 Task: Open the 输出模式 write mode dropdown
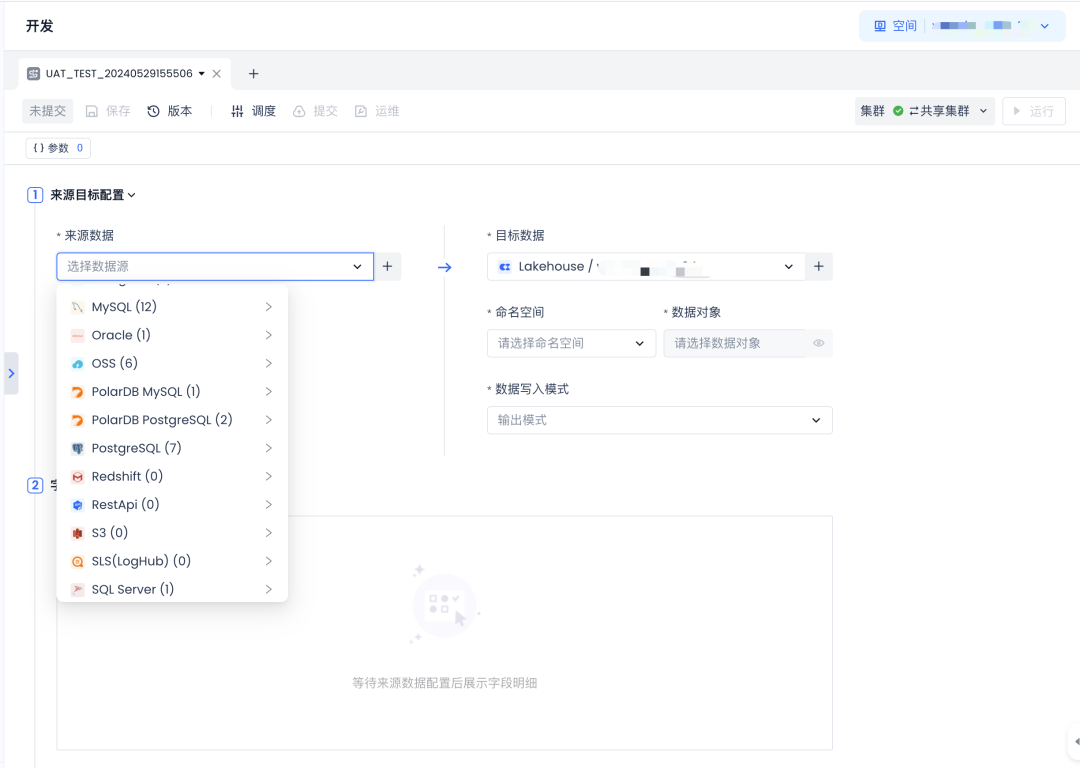pos(660,420)
